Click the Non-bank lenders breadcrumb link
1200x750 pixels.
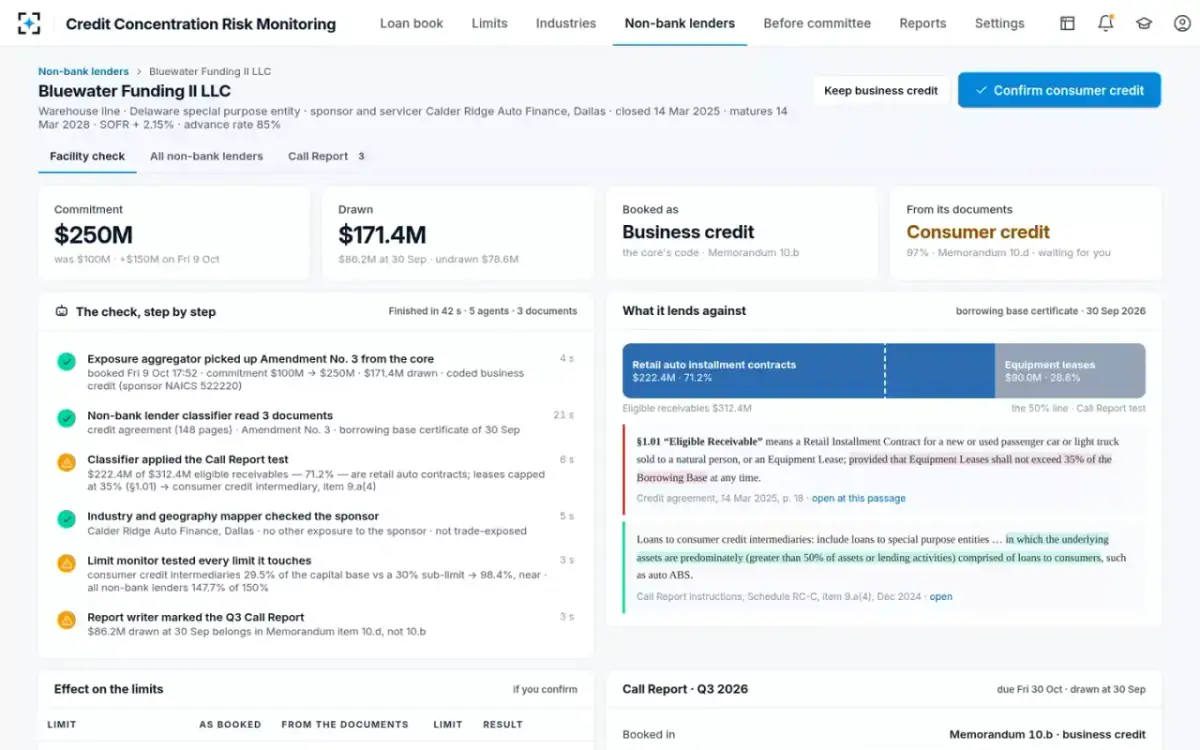83,71
